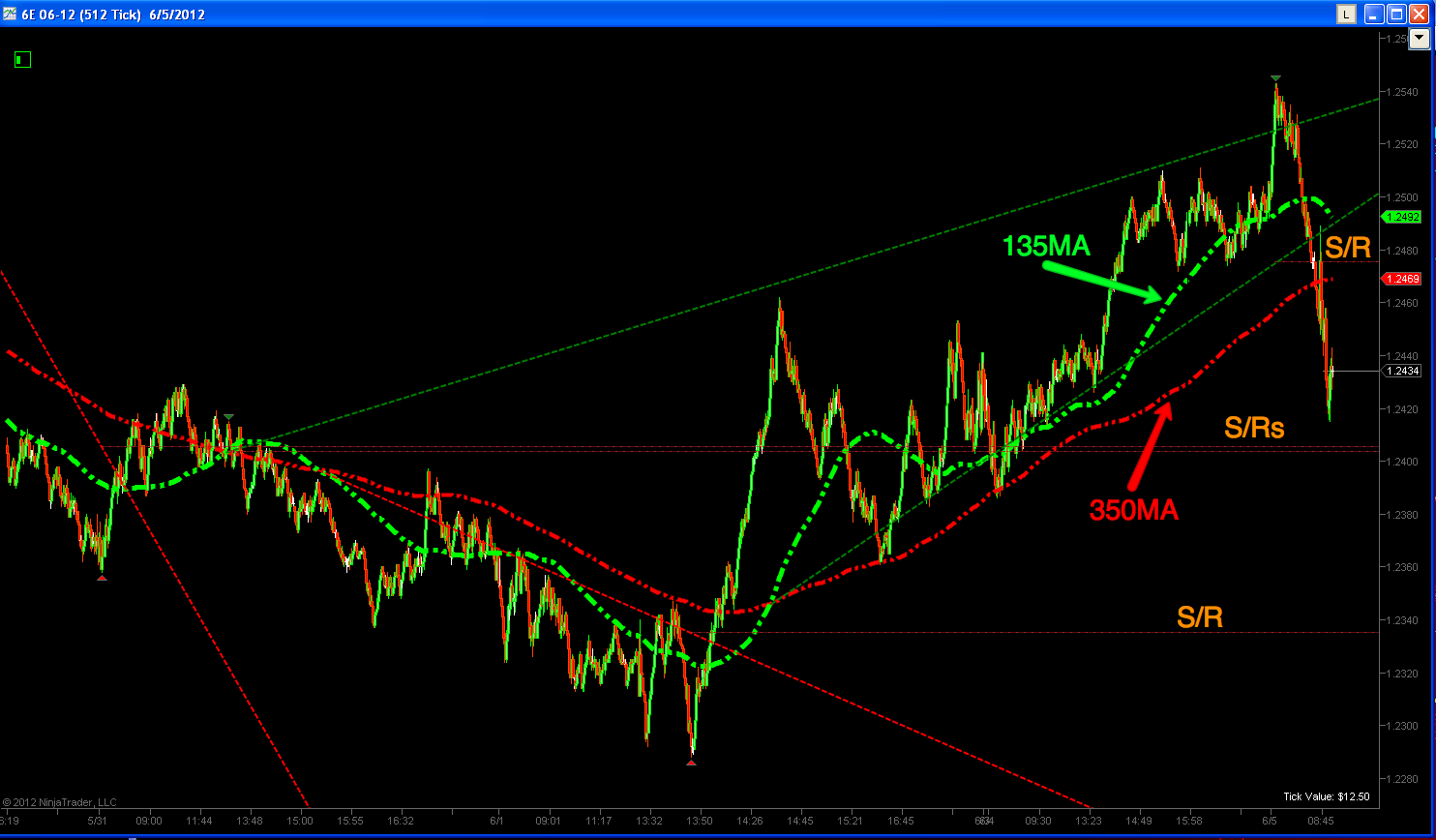The image size is (1436, 840).
Task: Click the 13:48 time axis label
Action: click(250, 821)
